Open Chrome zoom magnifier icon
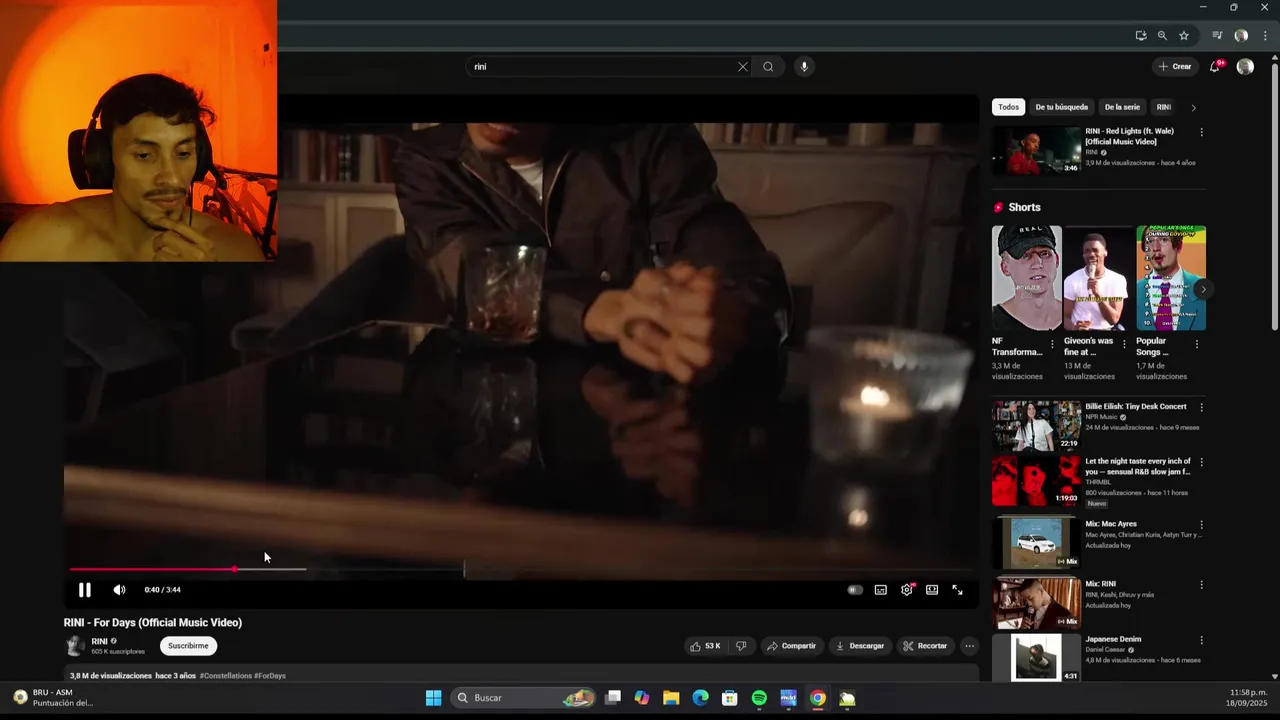This screenshot has height=720, width=1280. point(1162,36)
